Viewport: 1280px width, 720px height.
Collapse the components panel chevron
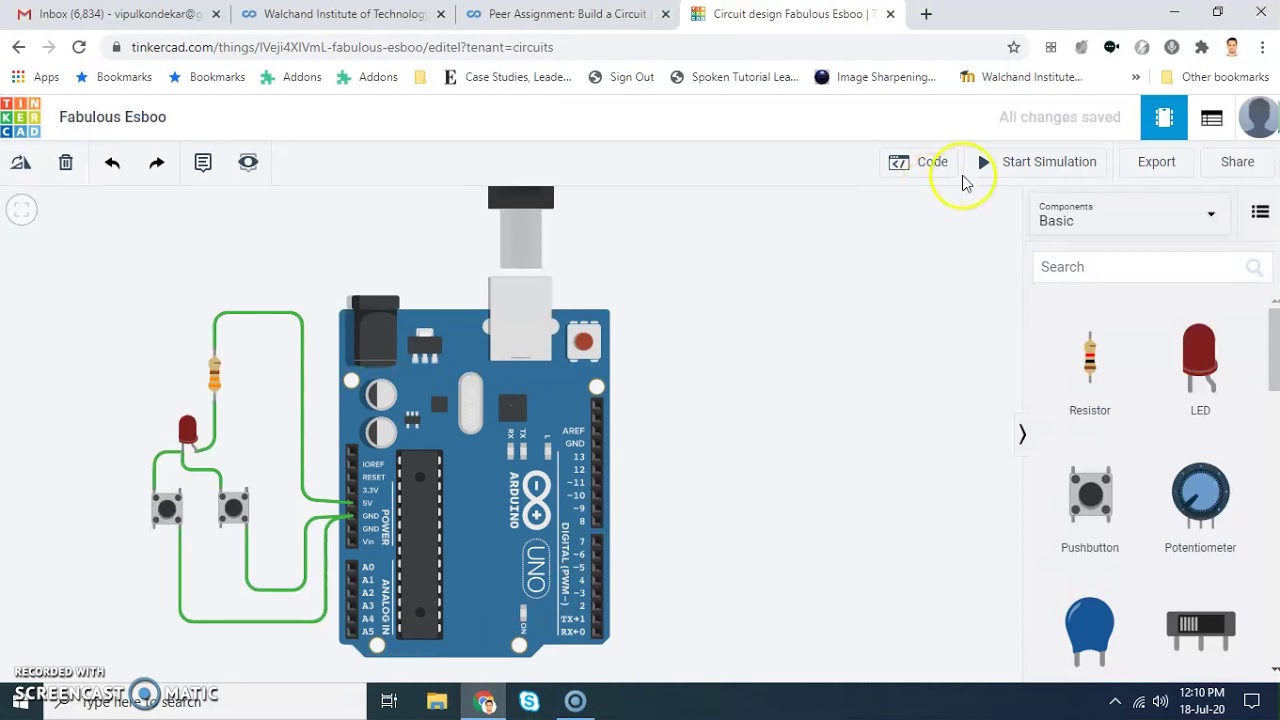pos(1022,434)
